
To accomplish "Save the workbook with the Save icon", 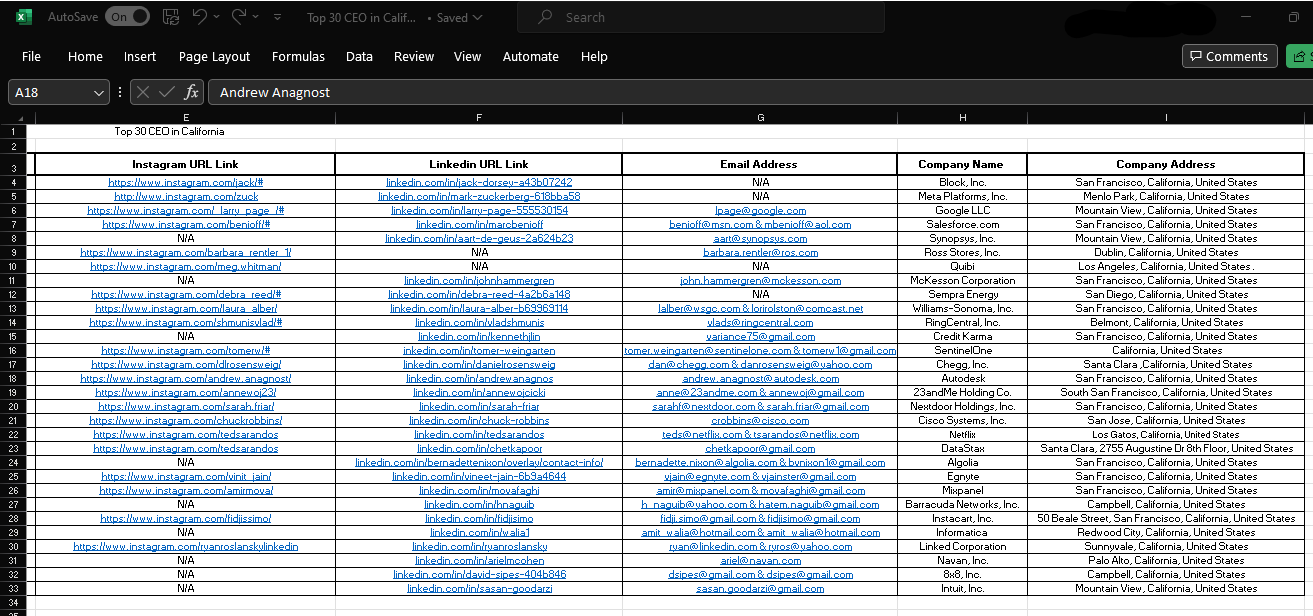I will 171,17.
